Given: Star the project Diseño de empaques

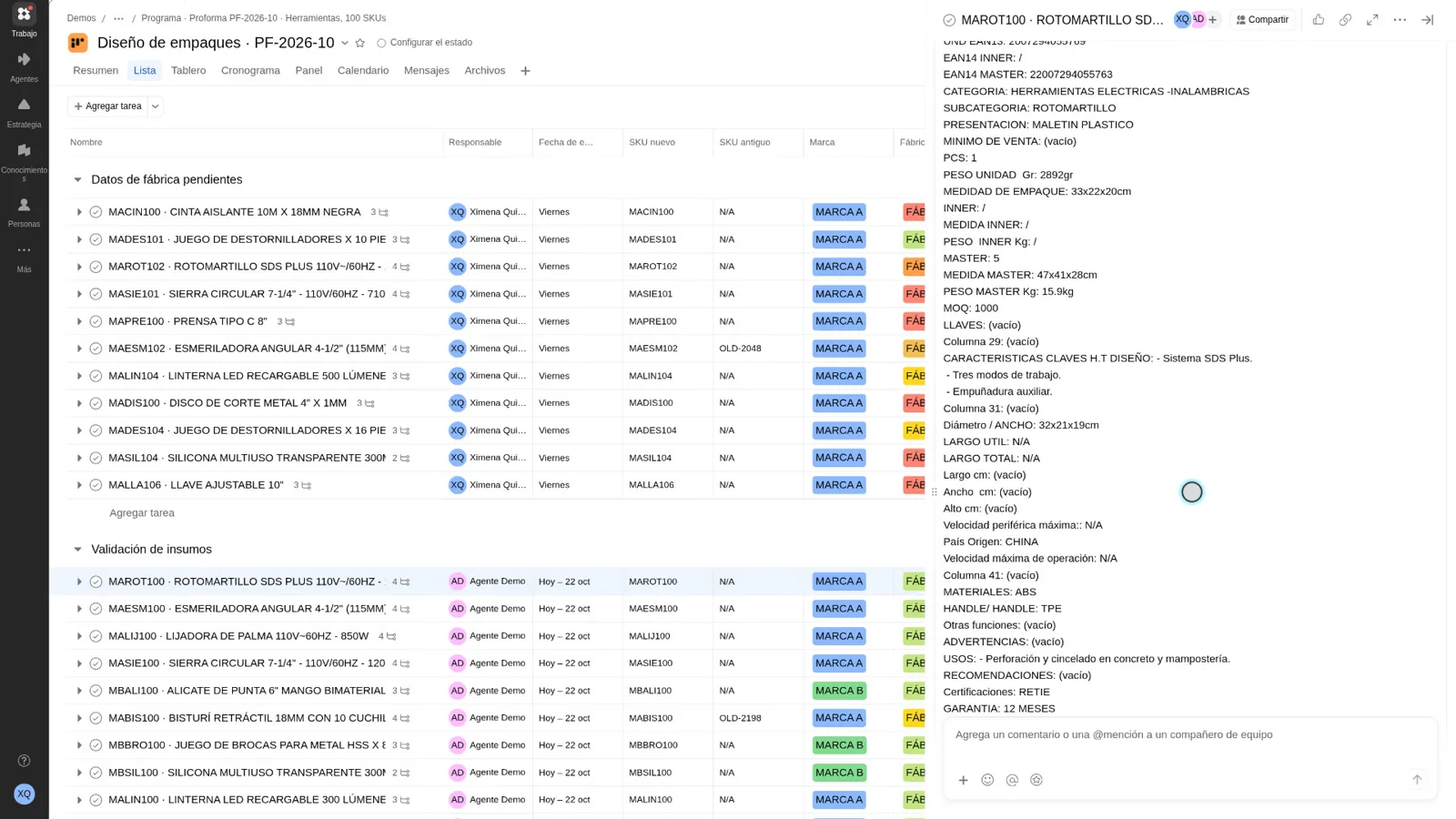Looking at the screenshot, I should tap(360, 43).
